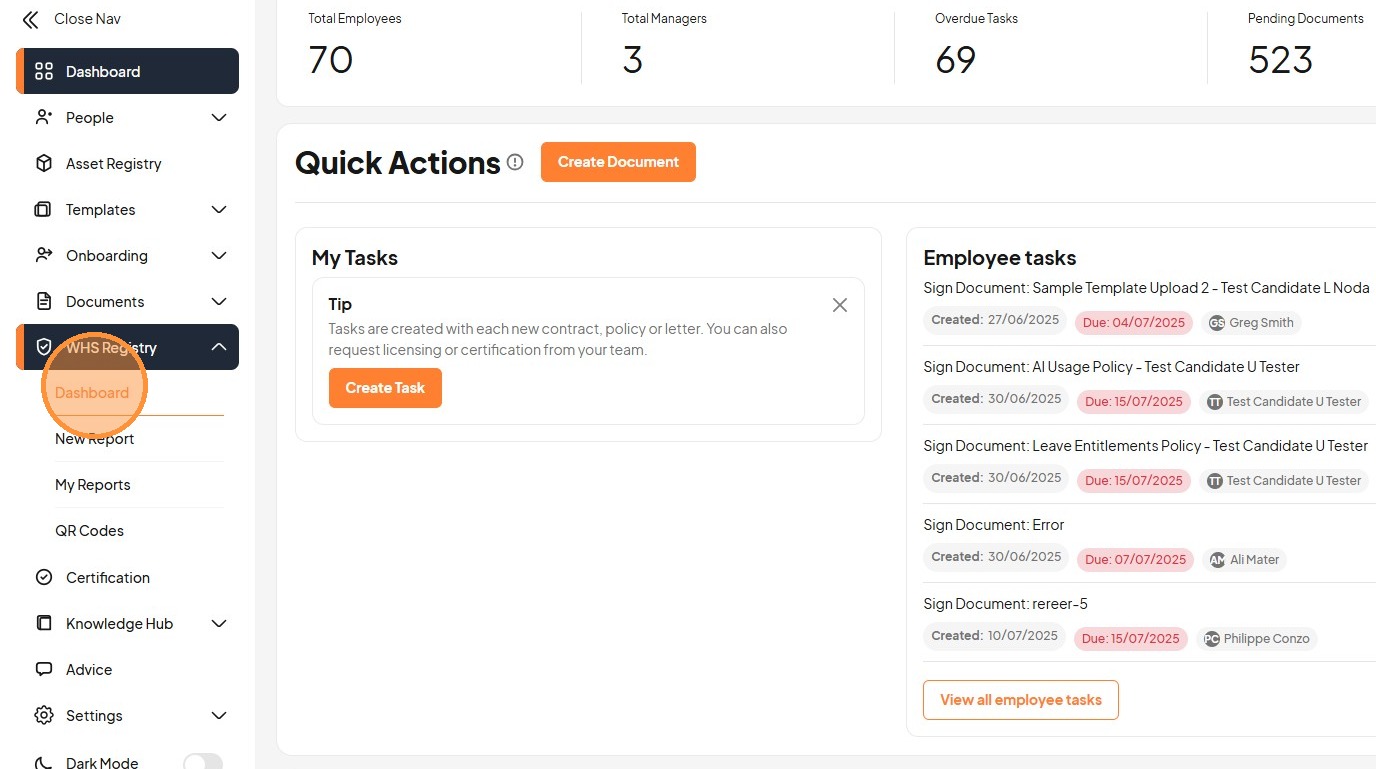Expand the People menu chevron

(219, 117)
